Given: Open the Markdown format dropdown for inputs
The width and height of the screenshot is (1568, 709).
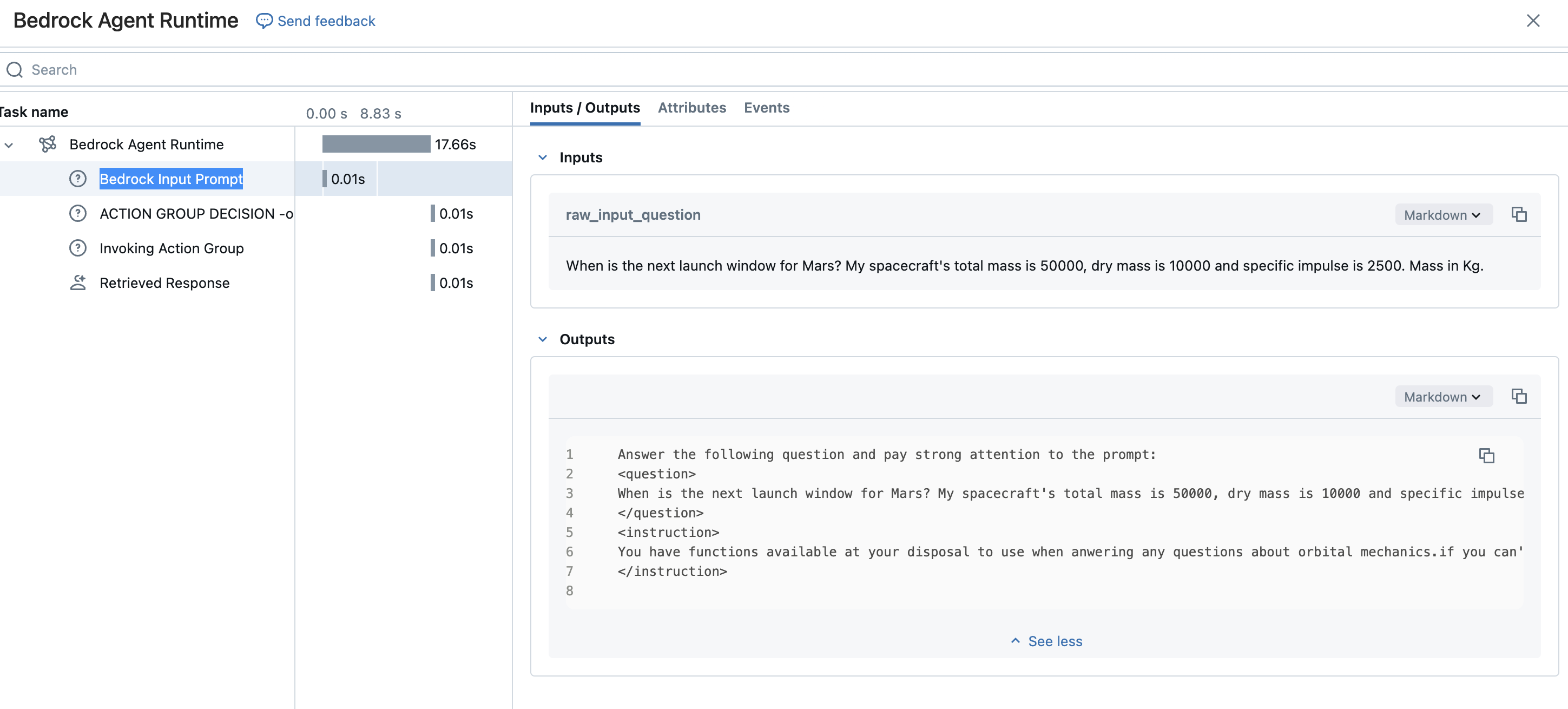Looking at the screenshot, I should click(x=1442, y=215).
